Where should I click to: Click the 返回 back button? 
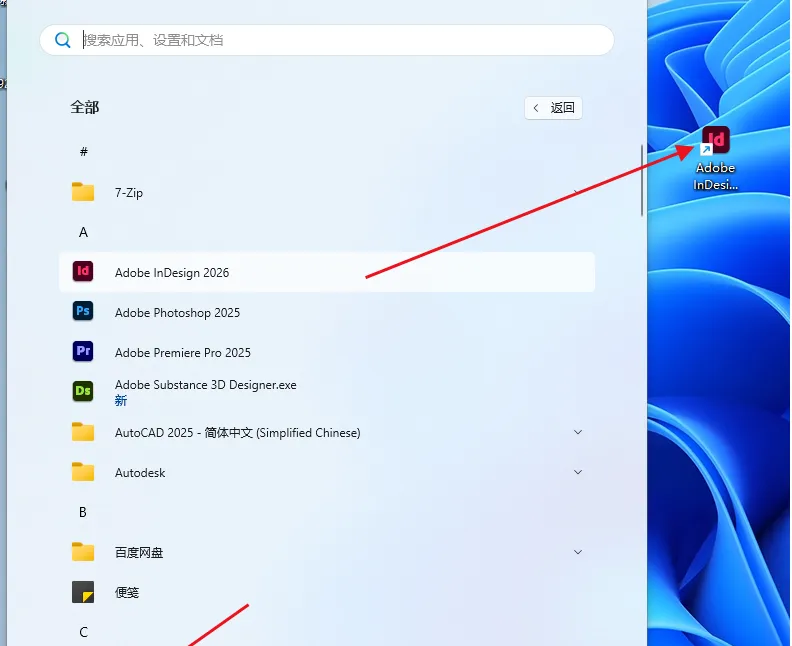554,108
